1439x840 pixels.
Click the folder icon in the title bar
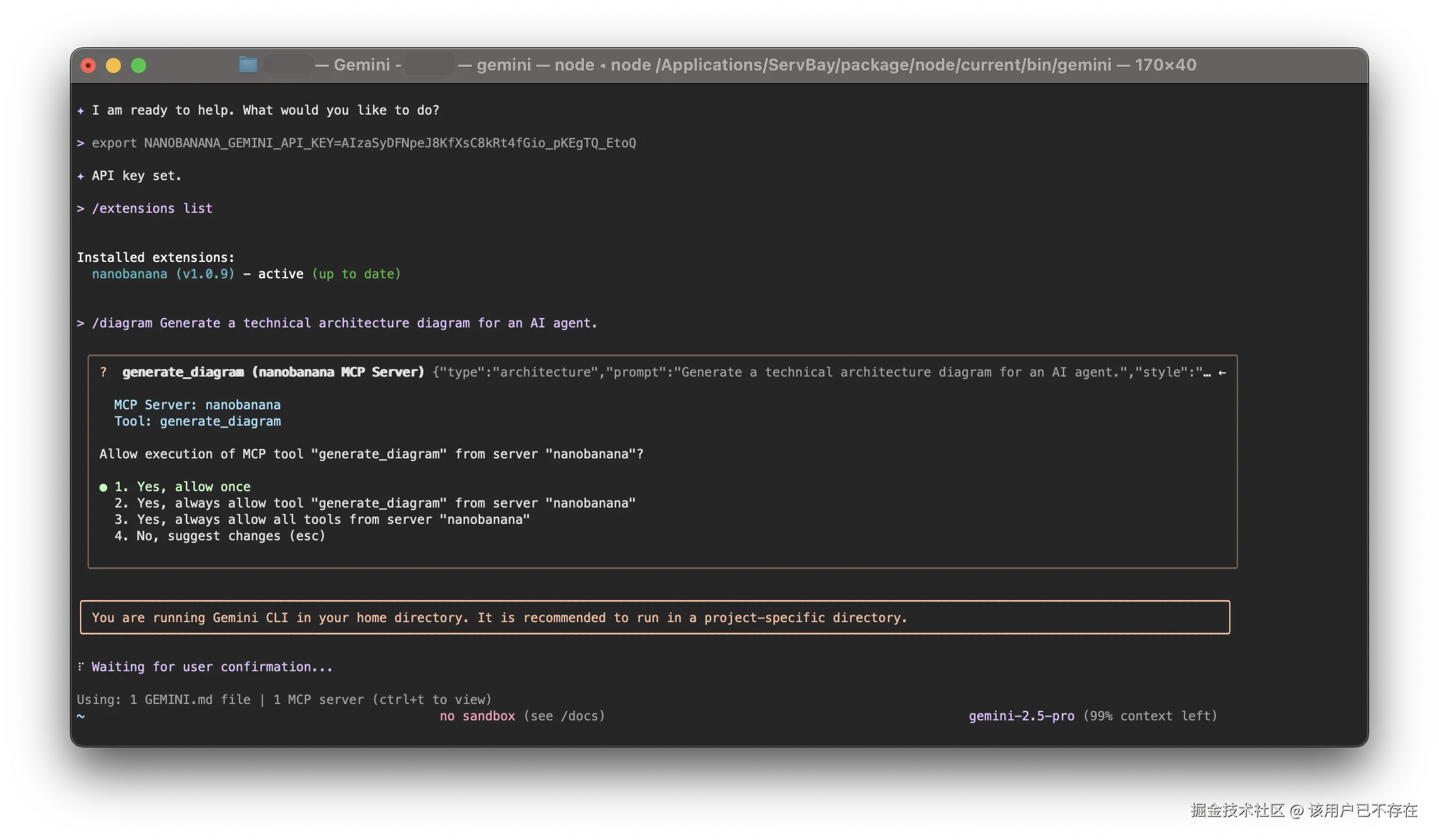pyautogui.click(x=248, y=65)
